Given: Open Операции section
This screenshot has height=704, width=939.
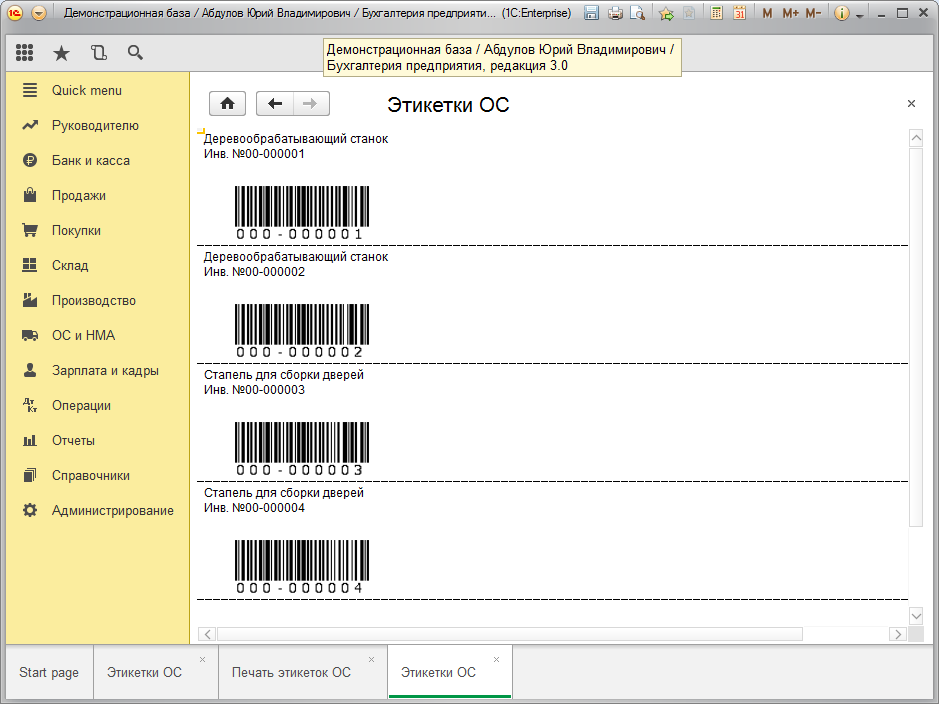Looking at the screenshot, I should click(x=98, y=405).
